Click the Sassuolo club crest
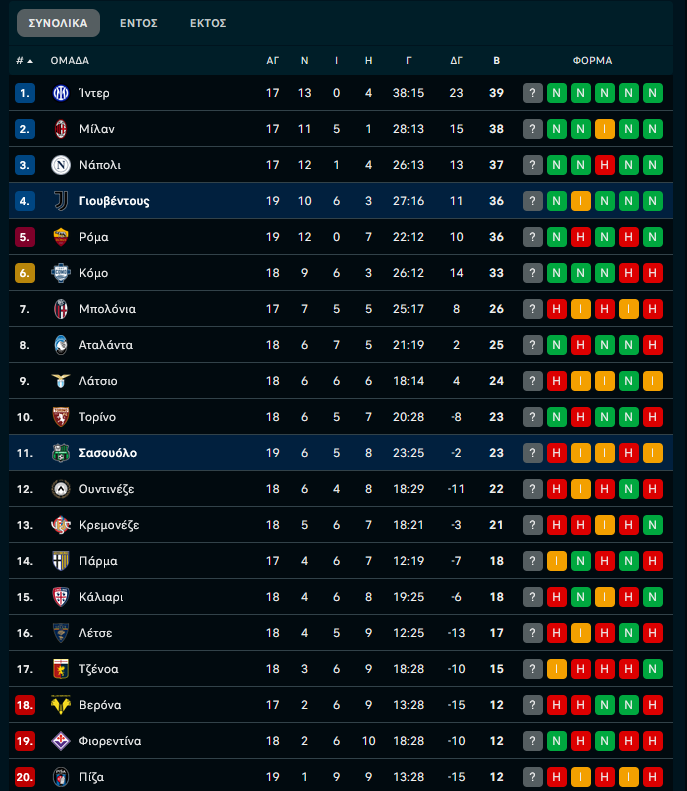This screenshot has width=687, height=791. (x=60, y=453)
